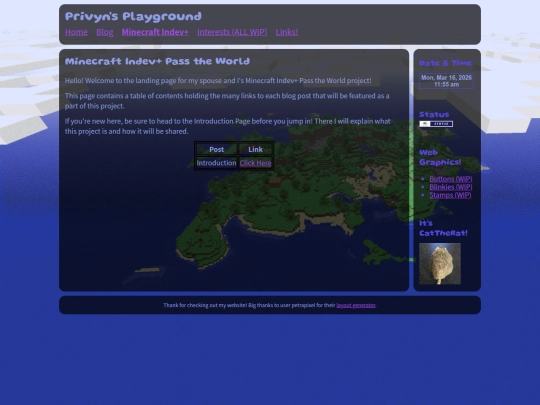Visit the Links! page
Screen dimensions: 540x405
287,32
